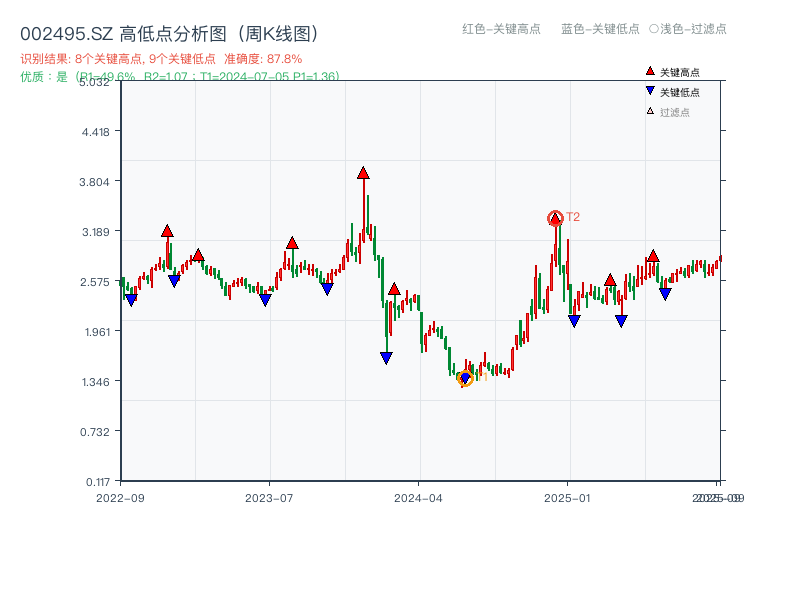
Task: Select the orange-circled lowest low marker
Action: click(465, 380)
